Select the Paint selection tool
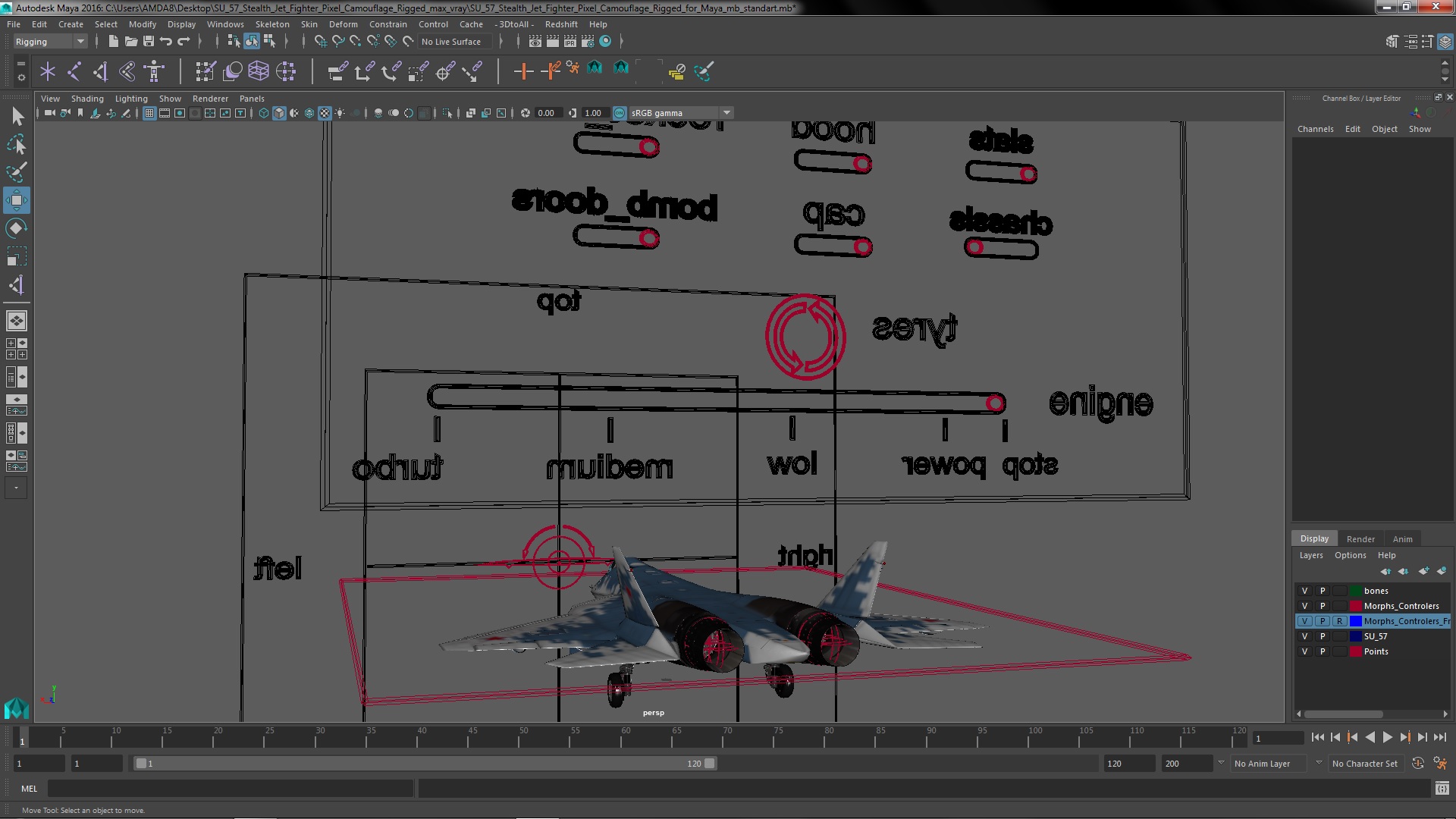 click(x=16, y=172)
